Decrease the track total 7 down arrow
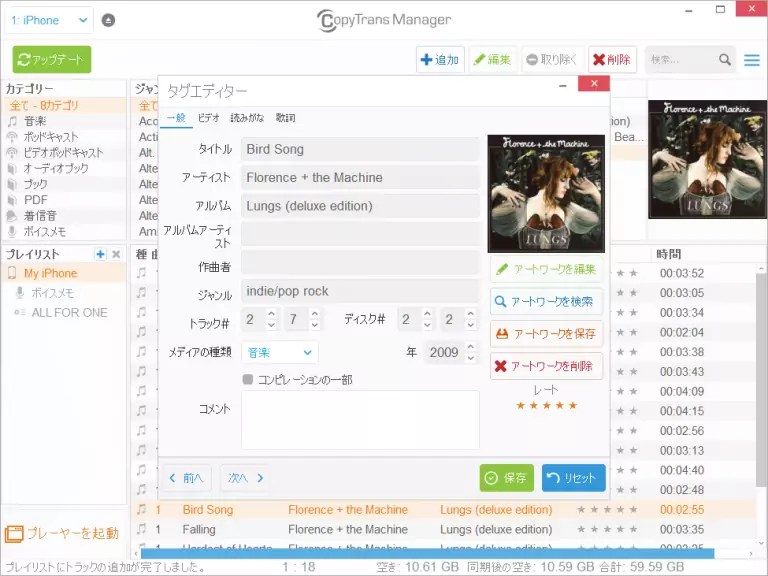The height and width of the screenshot is (576, 768). (314, 325)
